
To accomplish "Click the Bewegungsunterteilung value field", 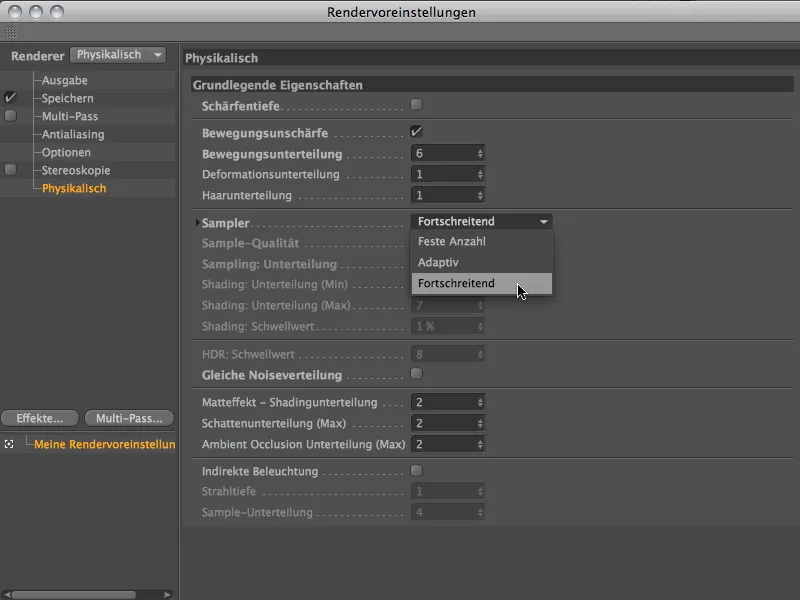I will click(443, 154).
